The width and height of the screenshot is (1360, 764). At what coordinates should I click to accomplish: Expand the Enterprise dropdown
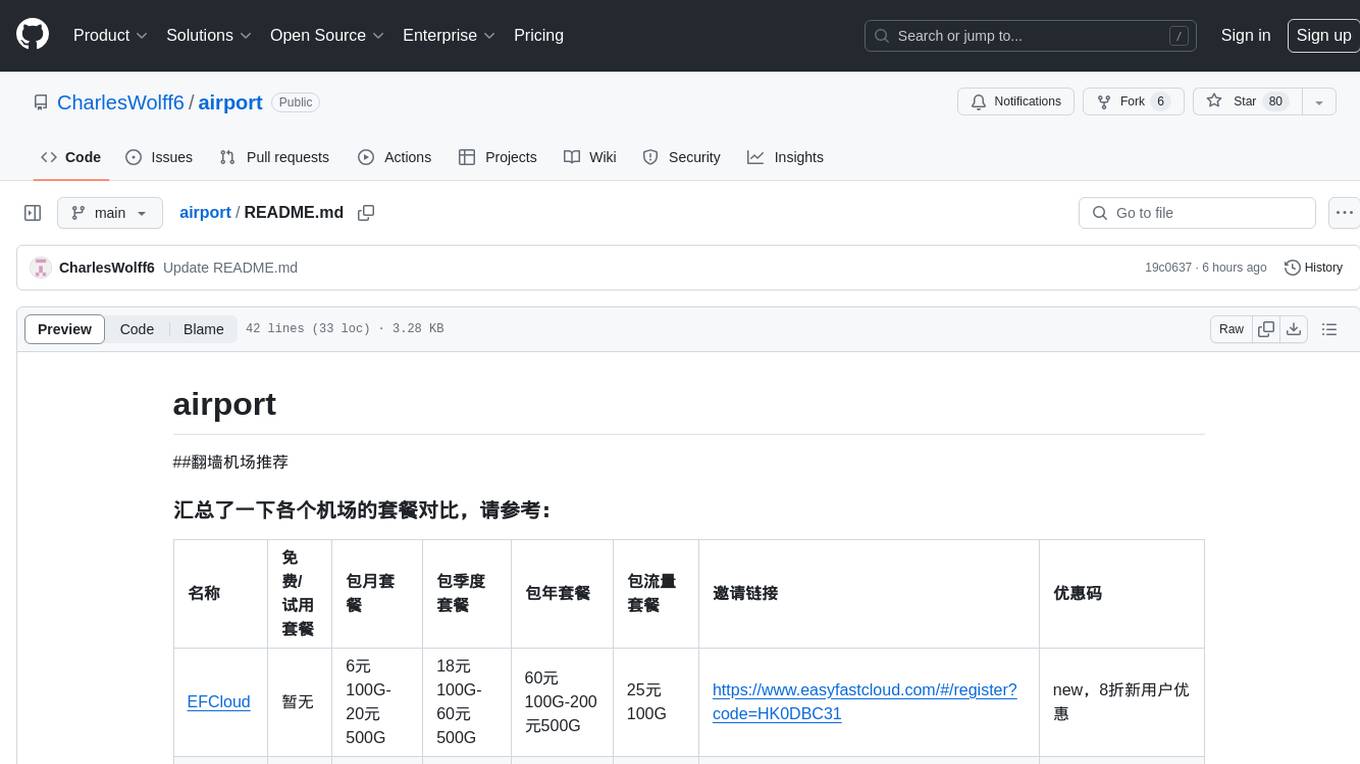click(449, 35)
